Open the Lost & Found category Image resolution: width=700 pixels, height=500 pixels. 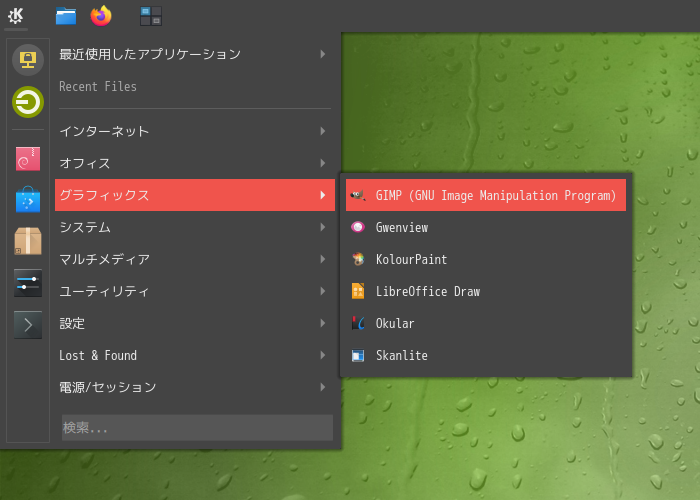(195, 355)
